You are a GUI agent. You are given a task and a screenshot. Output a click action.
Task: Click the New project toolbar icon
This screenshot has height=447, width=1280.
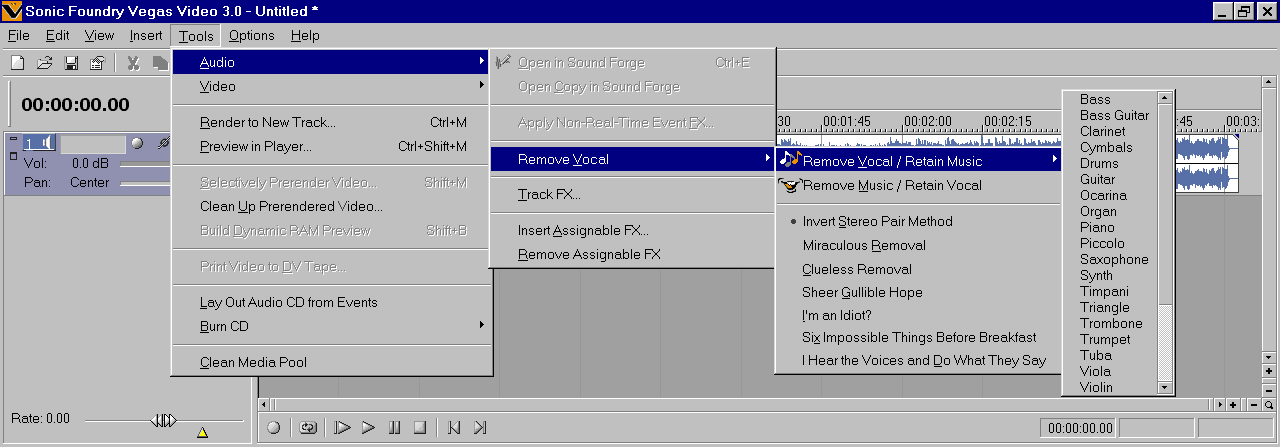[x=18, y=63]
